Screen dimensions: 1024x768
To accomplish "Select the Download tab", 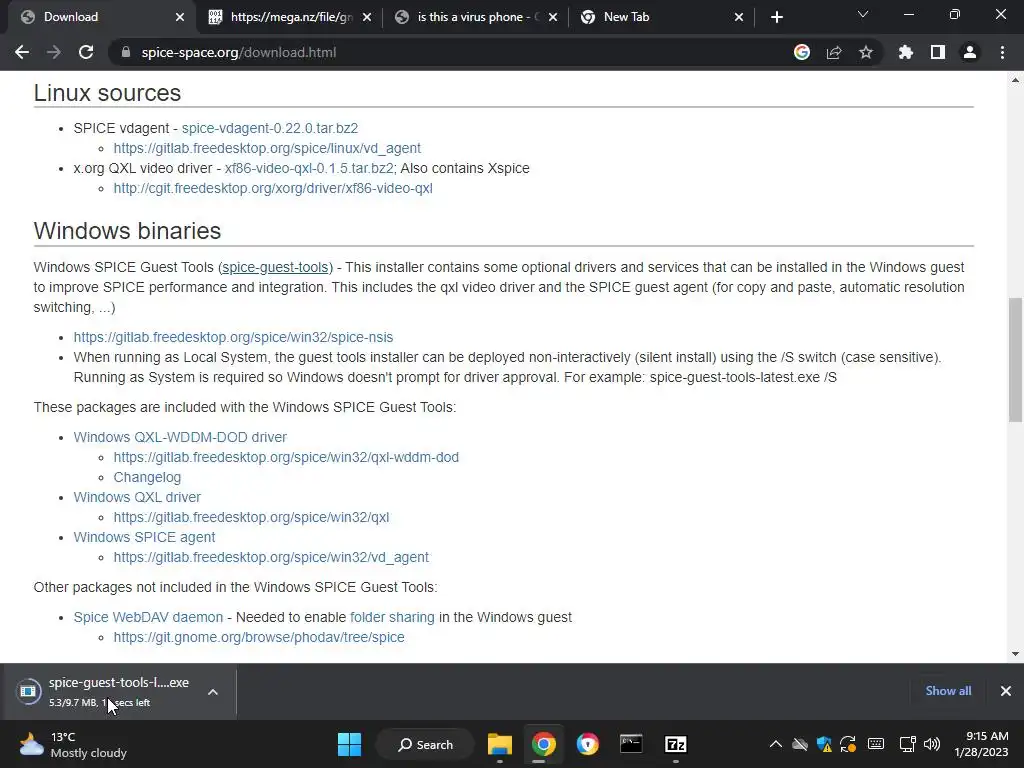I will 101,17.
